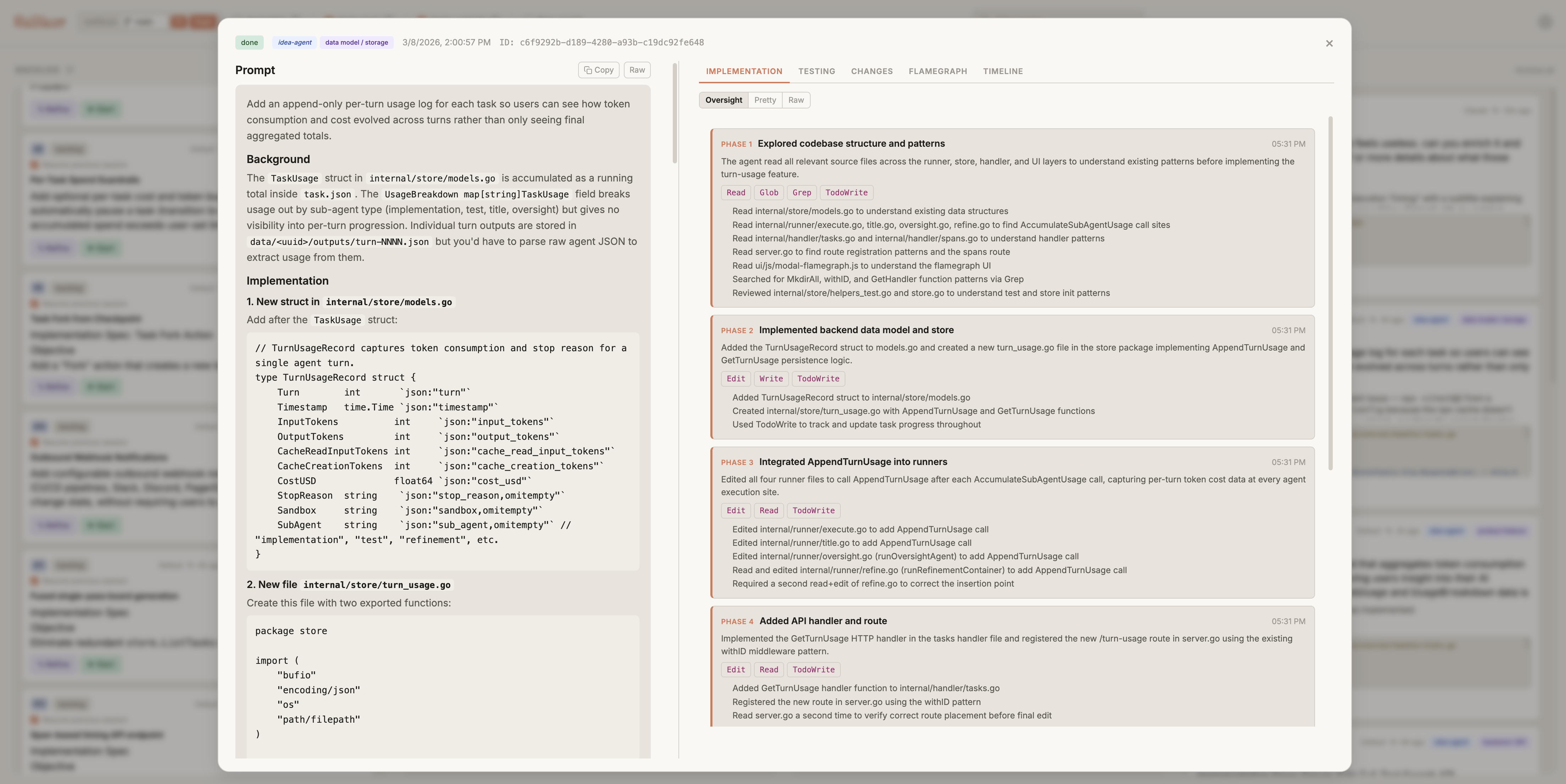This screenshot has height=784, width=1566.
Task: Open the CHANGES tab
Action: 871,71
